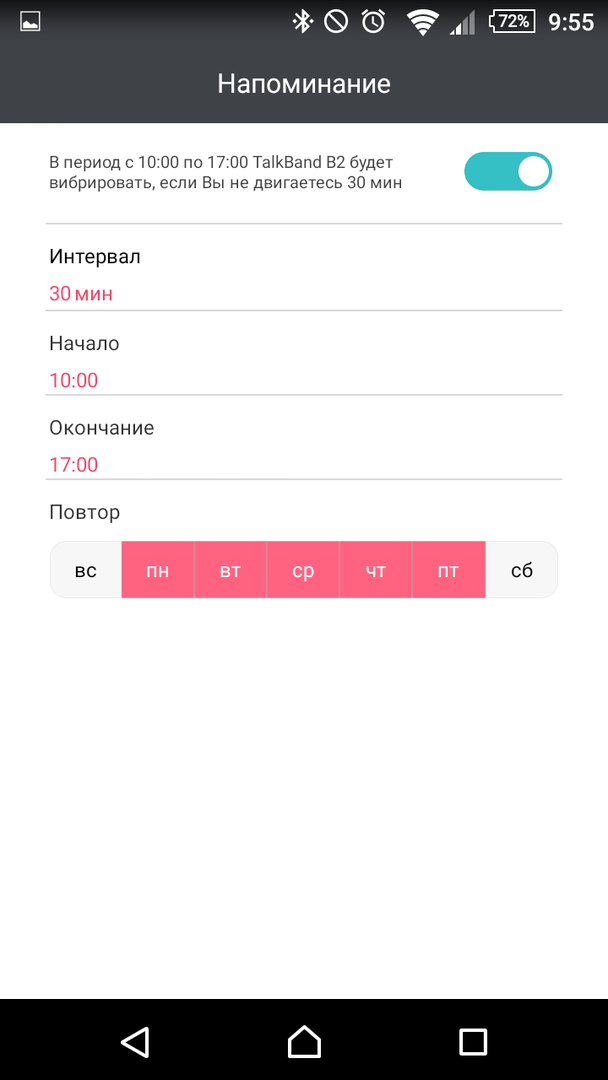The height and width of the screenshot is (1080, 608).
Task: Open the interval selector showing 30 мин
Action: tap(81, 294)
